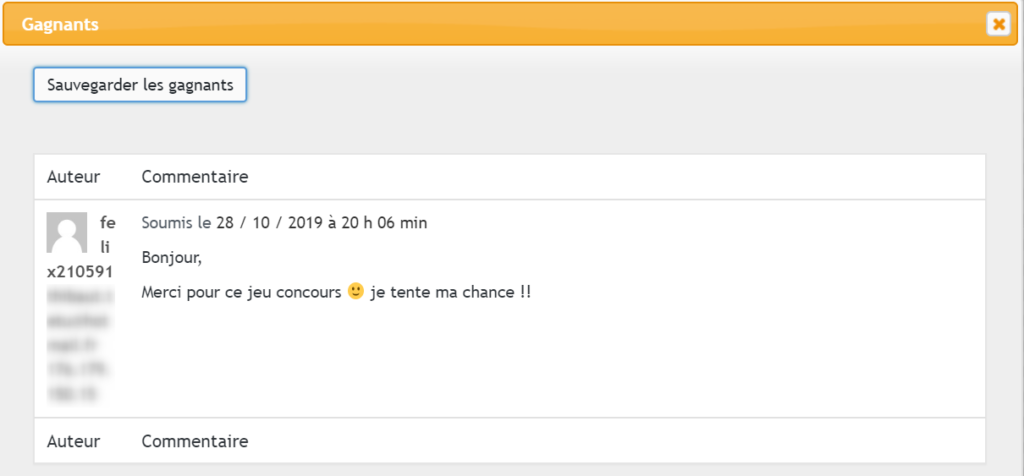1024x476 pixels.
Task: Select the grey avatar placeholder of felix210591
Action: pos(67,232)
